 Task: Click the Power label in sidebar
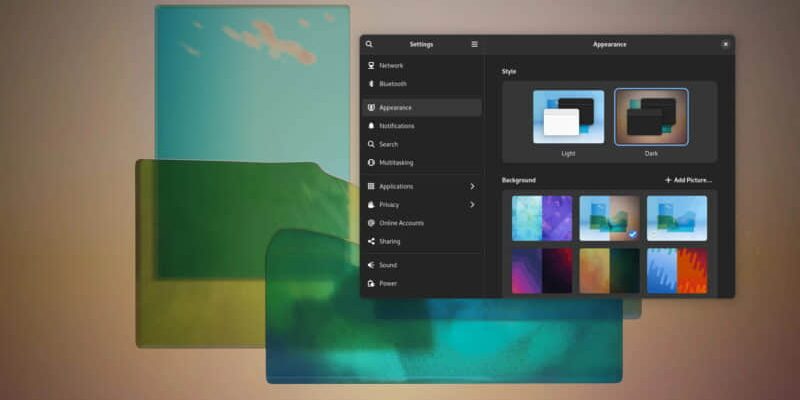click(x=388, y=284)
